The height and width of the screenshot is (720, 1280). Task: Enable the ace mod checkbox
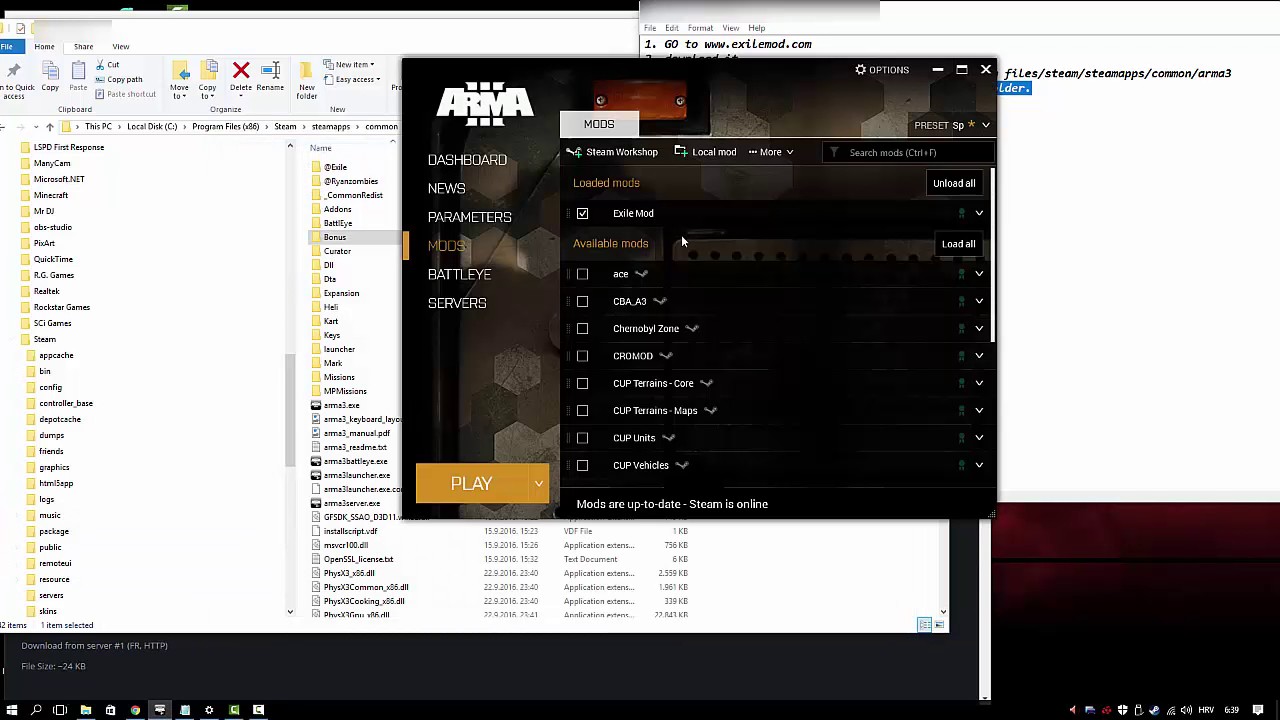(582, 274)
